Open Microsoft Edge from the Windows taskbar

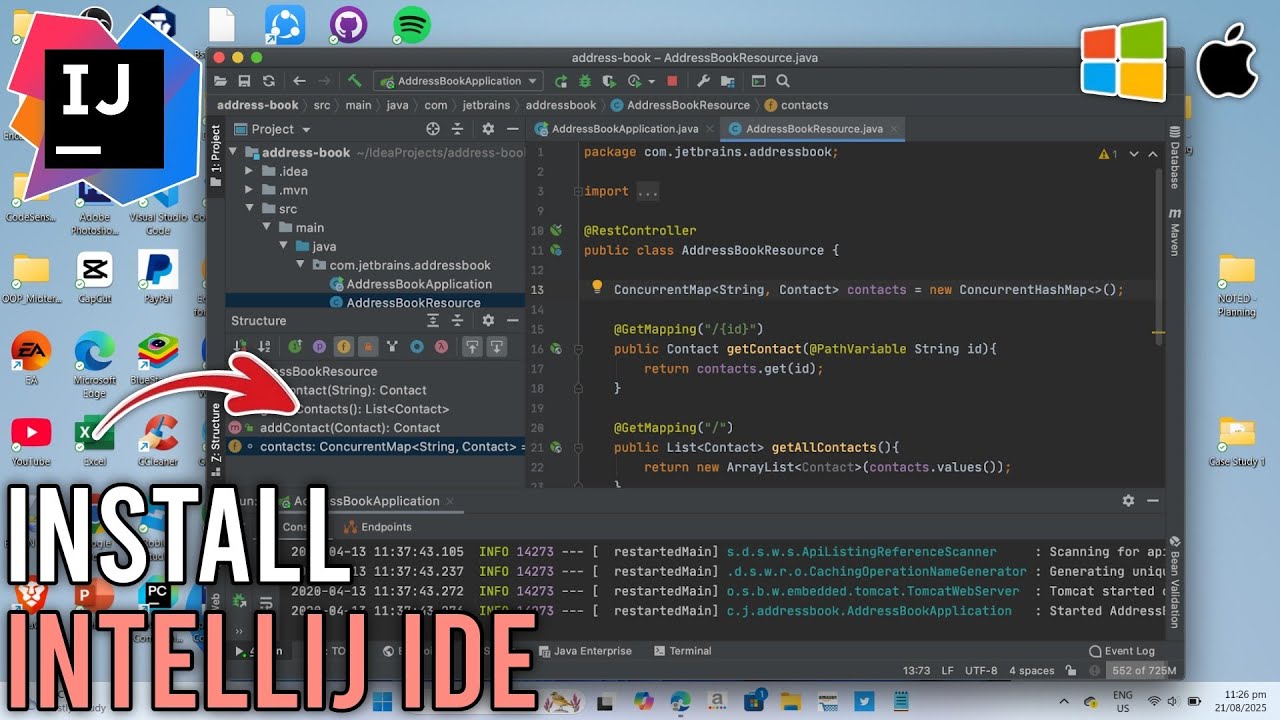[680, 701]
